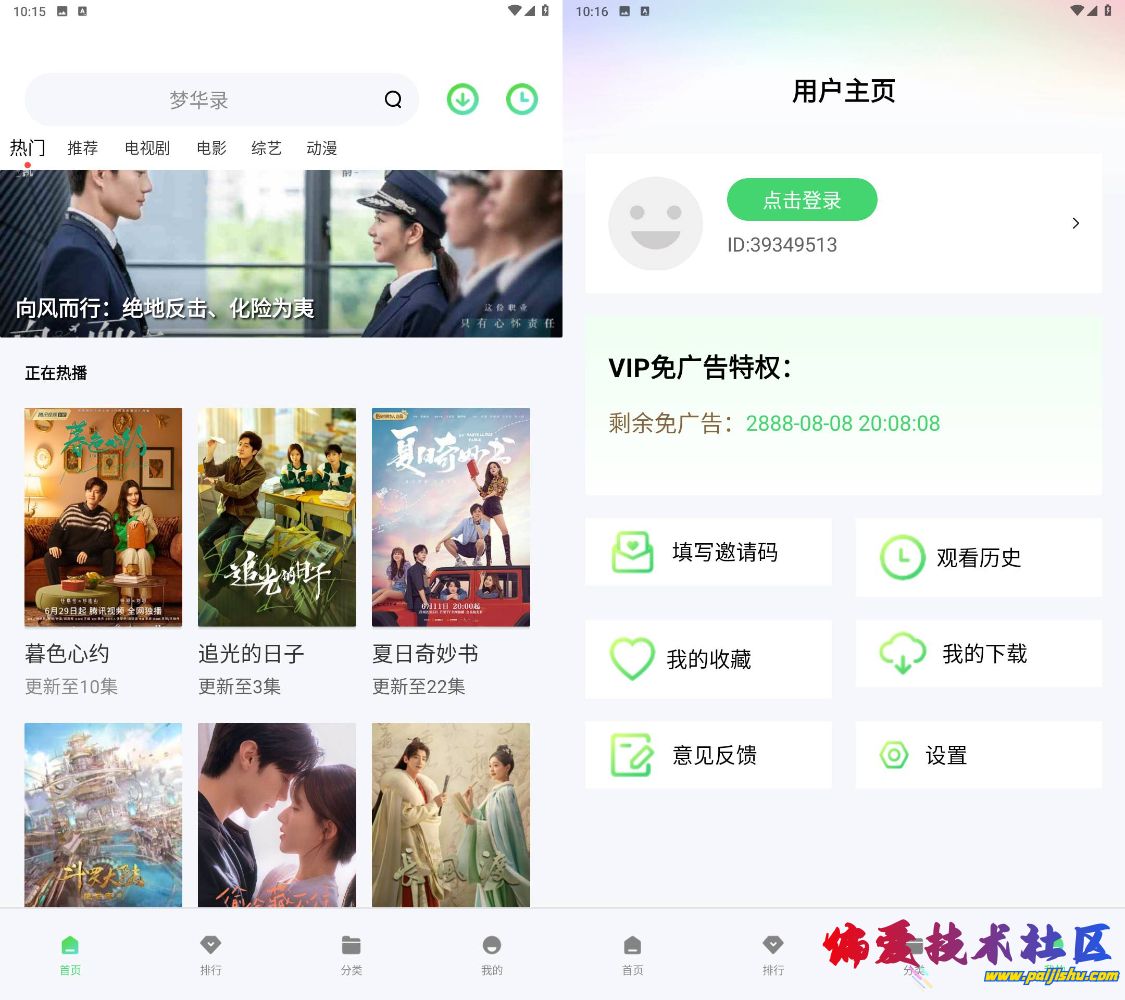Open 设置 hexagon gear icon
Viewport: 1125px width, 1000px height.
(x=894, y=755)
